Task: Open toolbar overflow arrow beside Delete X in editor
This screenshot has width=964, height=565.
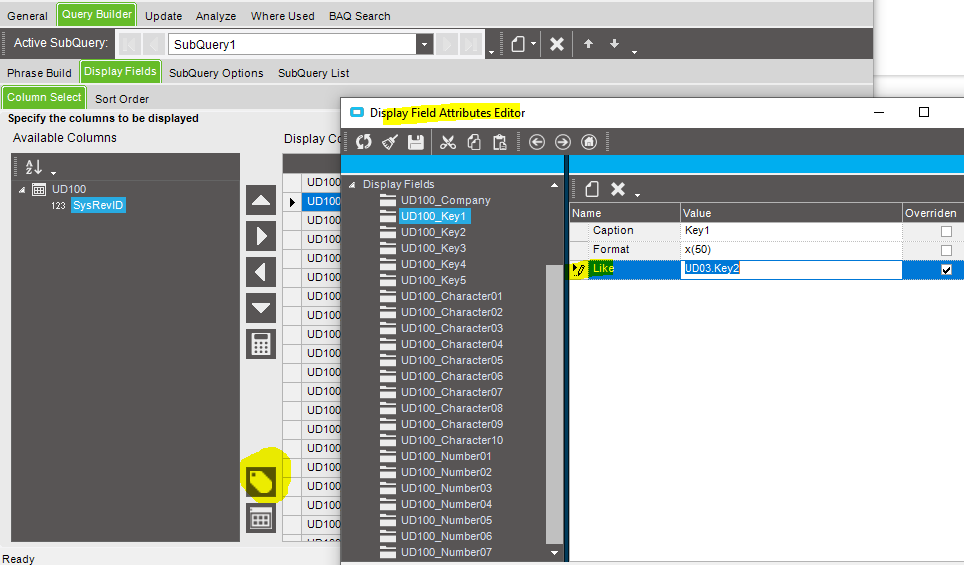Action: [x=638, y=195]
